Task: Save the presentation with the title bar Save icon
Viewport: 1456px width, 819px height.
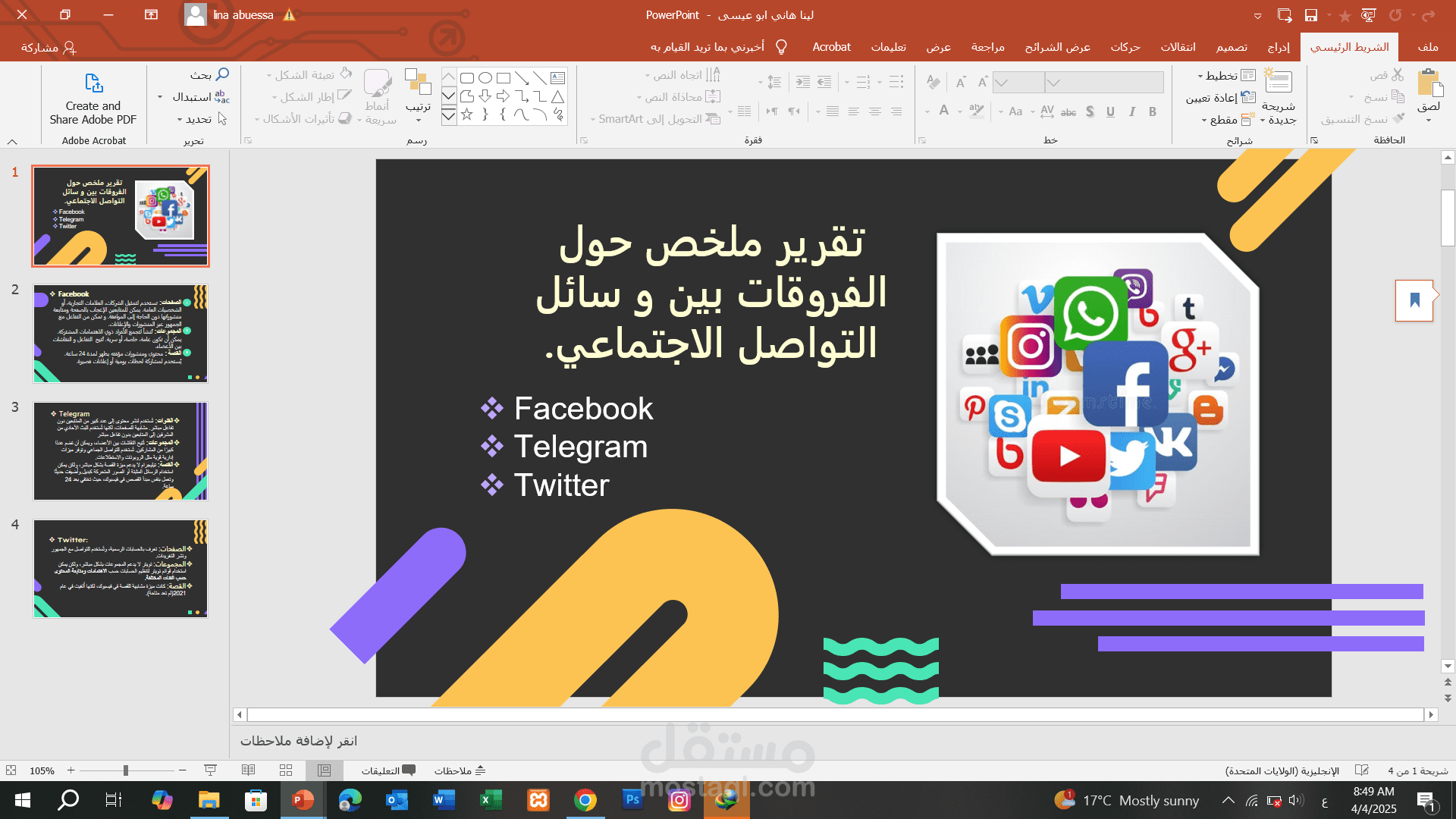Action: [1311, 15]
